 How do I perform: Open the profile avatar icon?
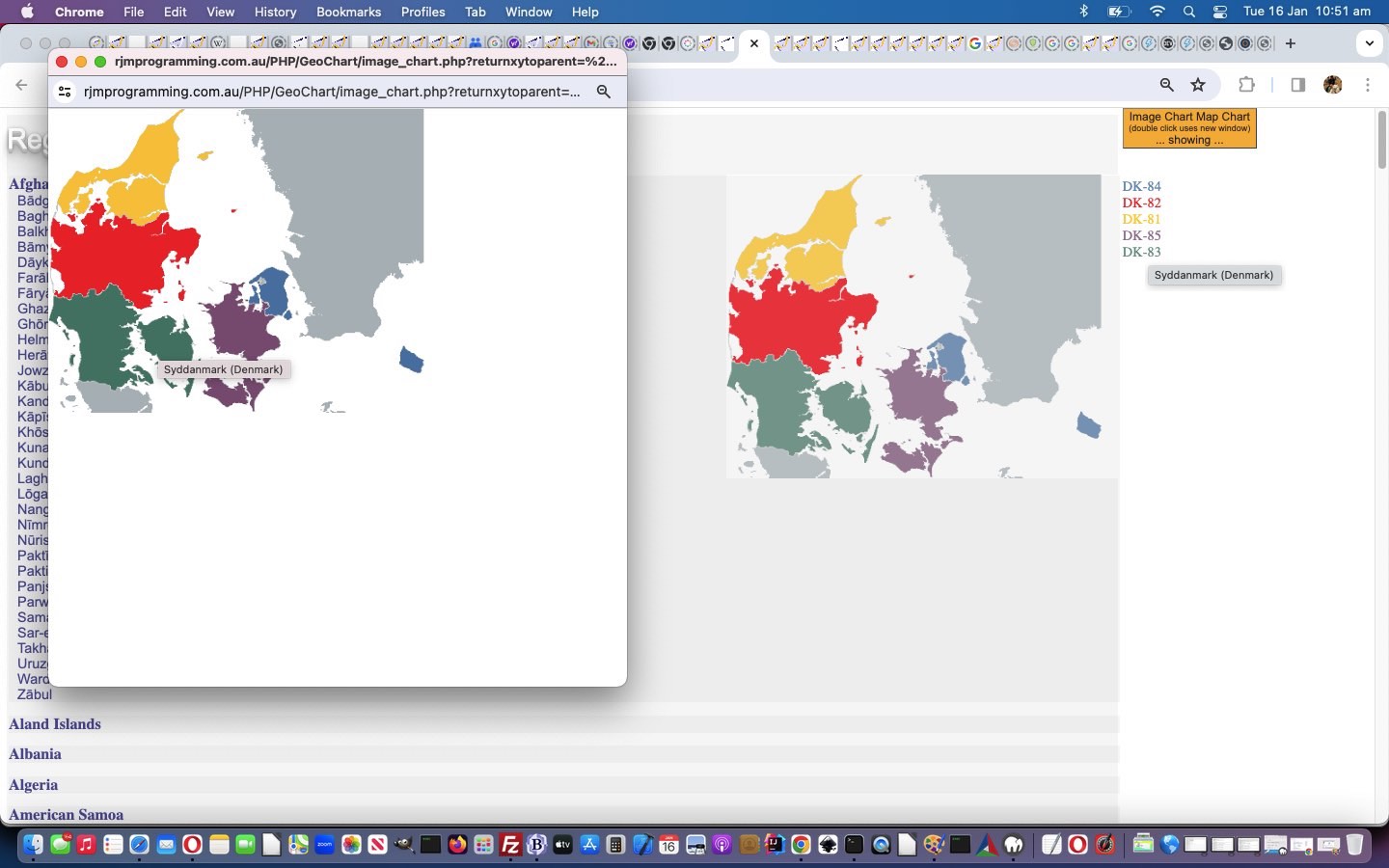[x=1333, y=85]
